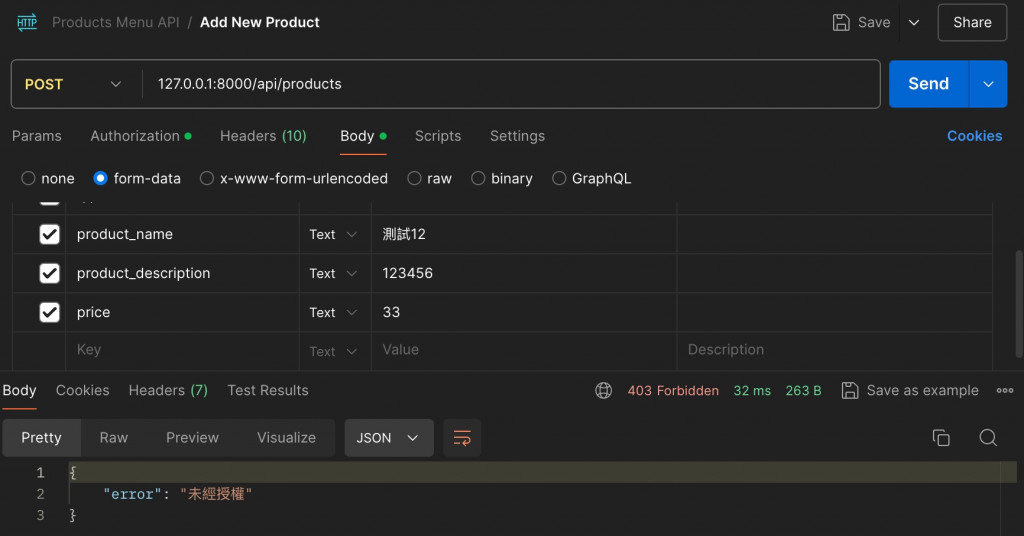The image size is (1024, 536).
Task: Open price Text type dropdown
Action: coord(333,312)
